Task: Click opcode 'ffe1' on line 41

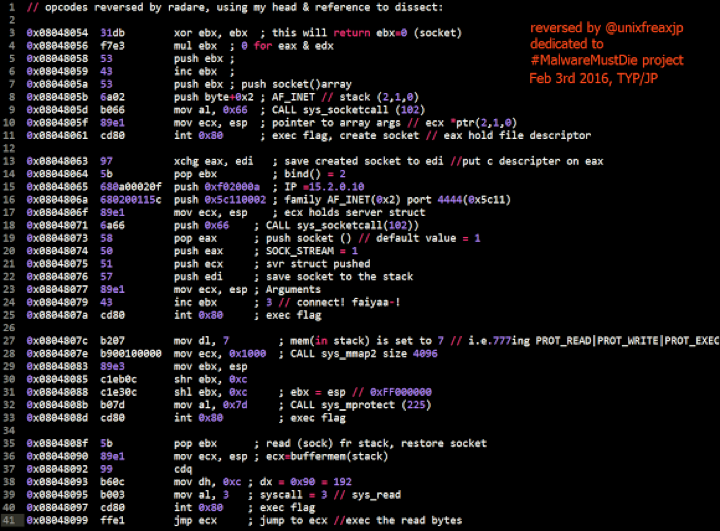Action: coord(112,520)
